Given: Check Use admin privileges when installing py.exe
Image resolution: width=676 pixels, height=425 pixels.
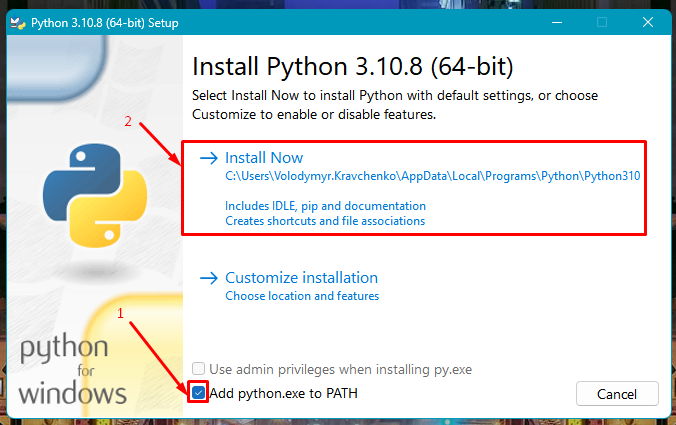Looking at the screenshot, I should pyautogui.click(x=198, y=369).
